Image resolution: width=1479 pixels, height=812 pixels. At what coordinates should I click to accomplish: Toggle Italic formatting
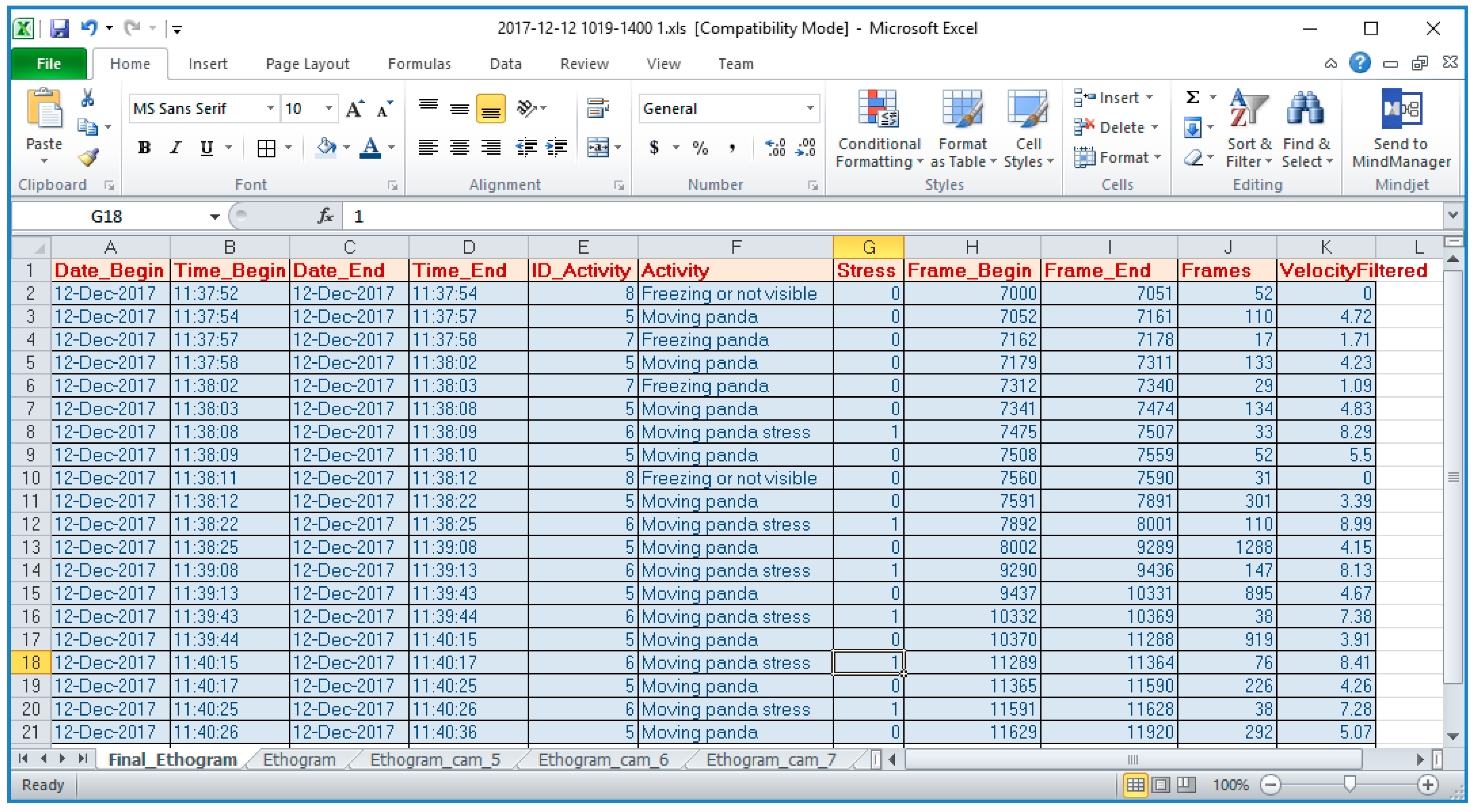click(x=175, y=148)
